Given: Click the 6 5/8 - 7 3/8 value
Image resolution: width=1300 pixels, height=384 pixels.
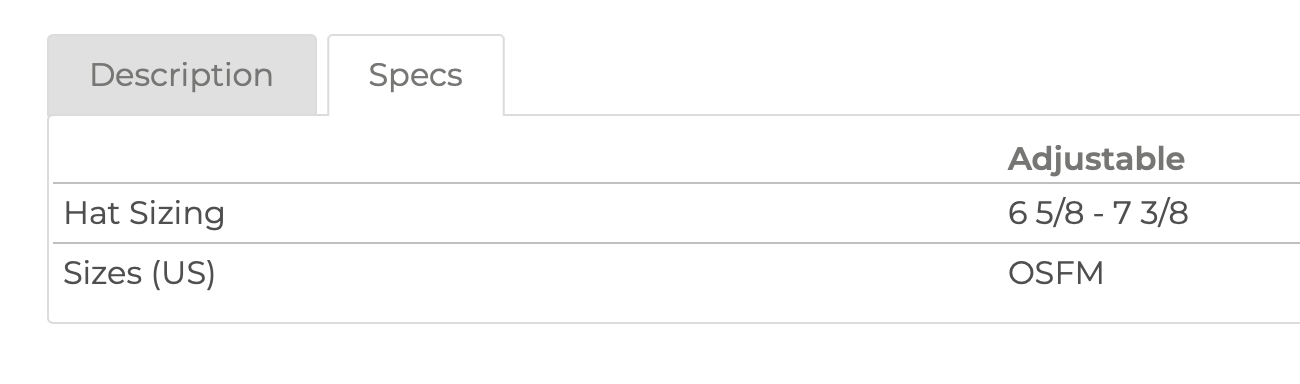Looking at the screenshot, I should 1098,213.
